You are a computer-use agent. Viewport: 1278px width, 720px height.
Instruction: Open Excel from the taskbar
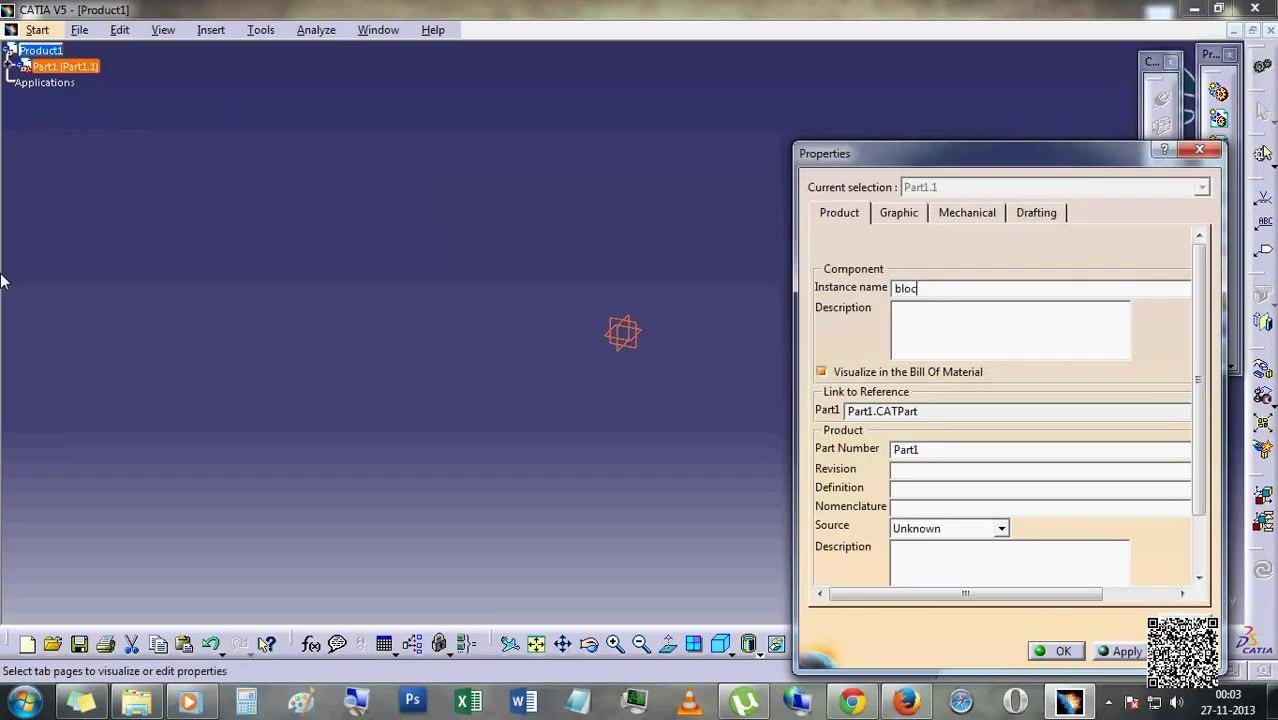click(468, 701)
